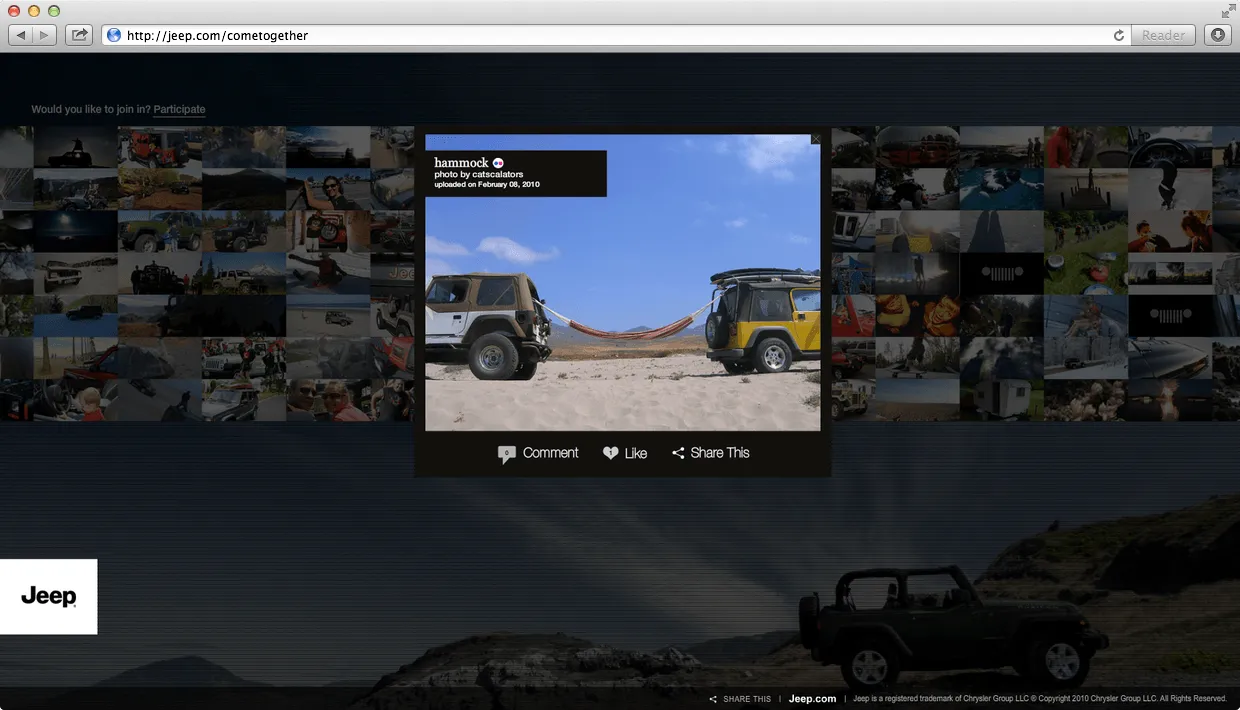Open the Safari downloads button
This screenshot has width=1240, height=710.
point(1217,35)
